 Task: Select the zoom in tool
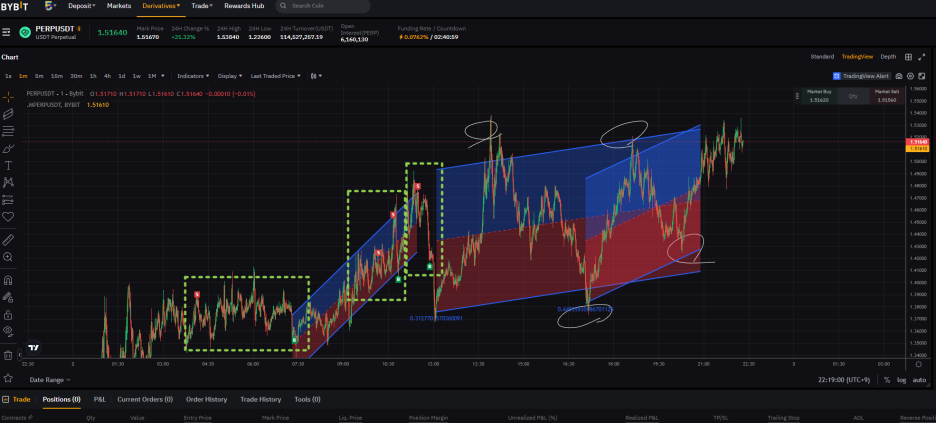(x=8, y=257)
